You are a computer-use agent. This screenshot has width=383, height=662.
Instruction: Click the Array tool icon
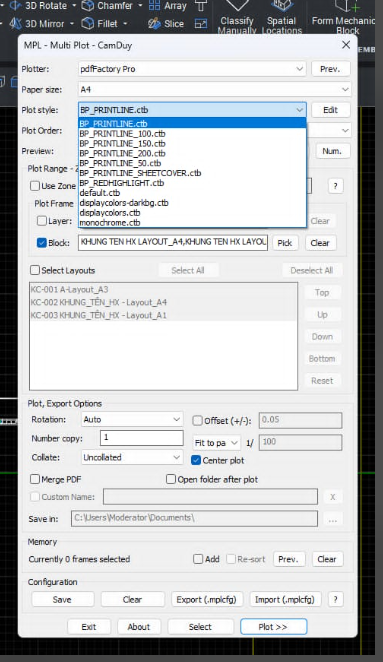[155, 6]
